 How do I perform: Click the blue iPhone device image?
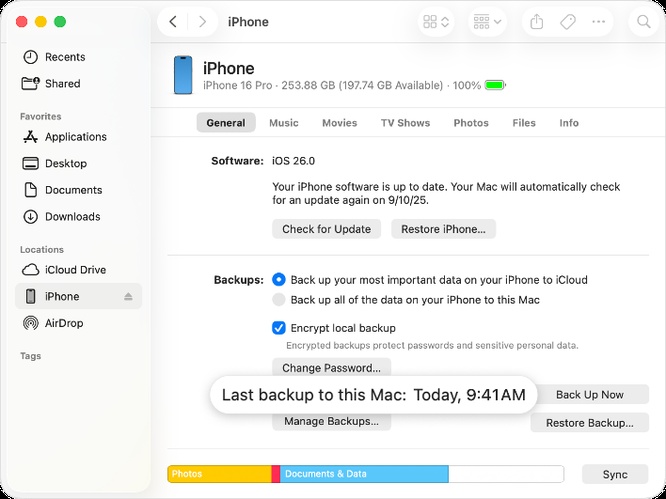183,75
